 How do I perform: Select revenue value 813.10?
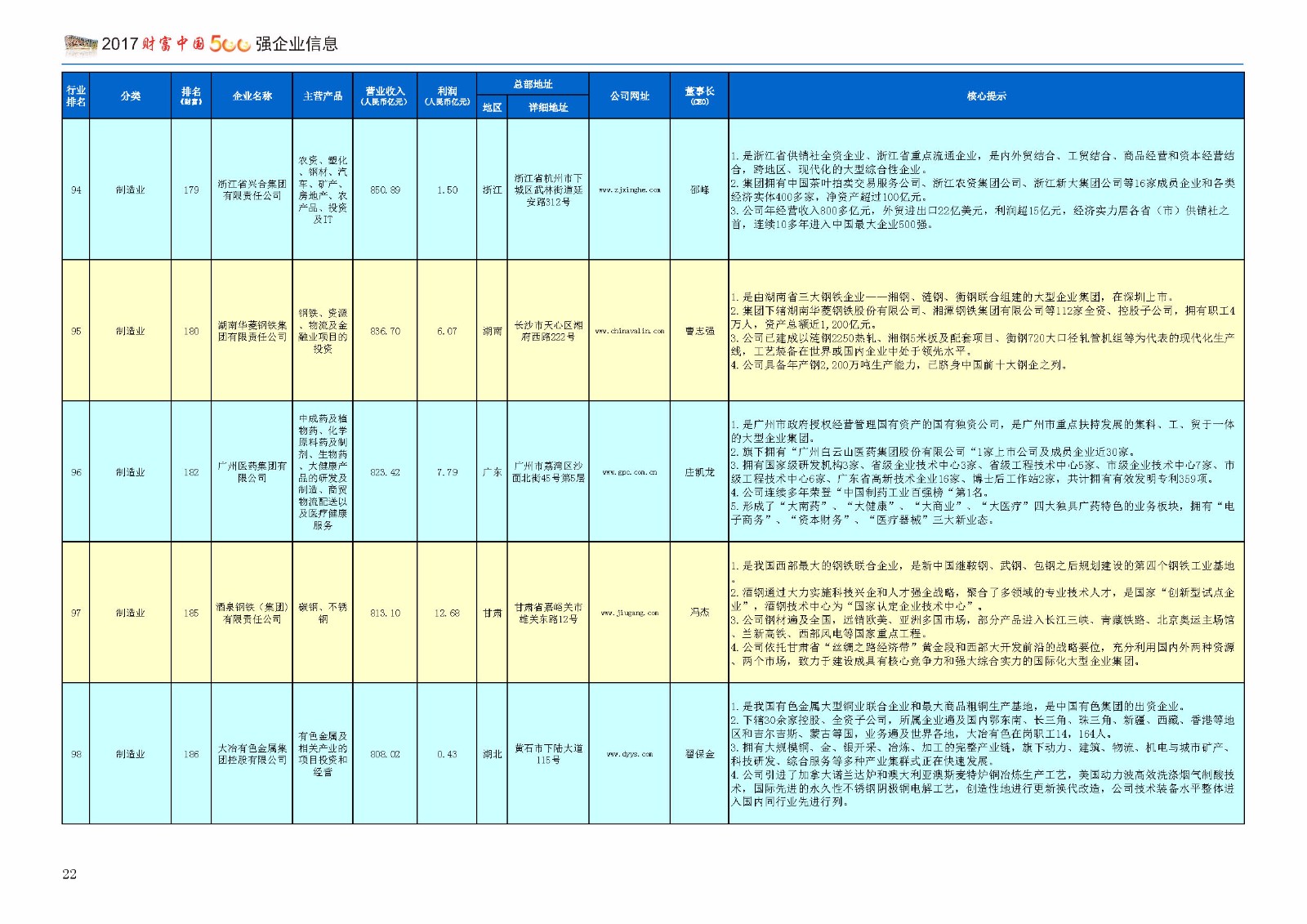(x=385, y=613)
